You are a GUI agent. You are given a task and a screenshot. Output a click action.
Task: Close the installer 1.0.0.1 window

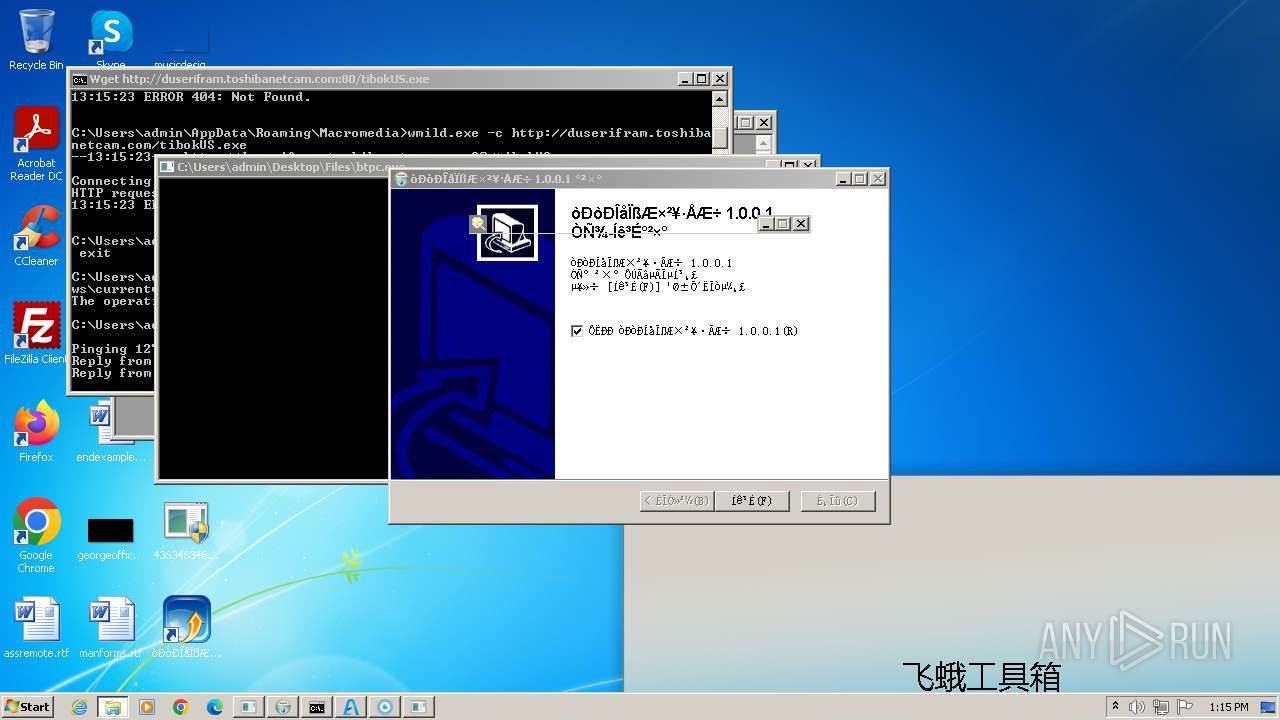tap(878, 179)
